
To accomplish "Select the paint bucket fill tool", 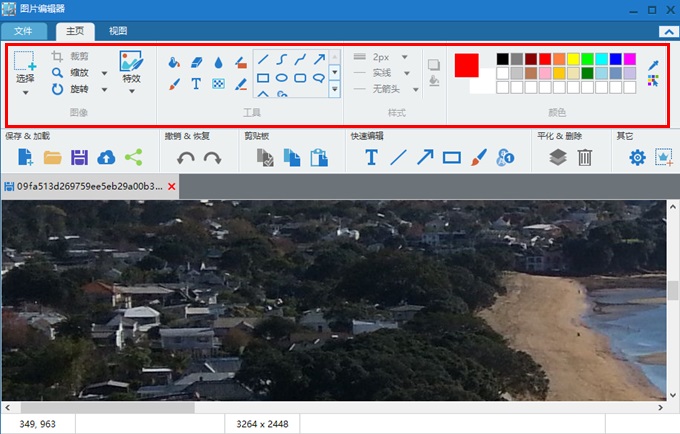I will tap(175, 62).
